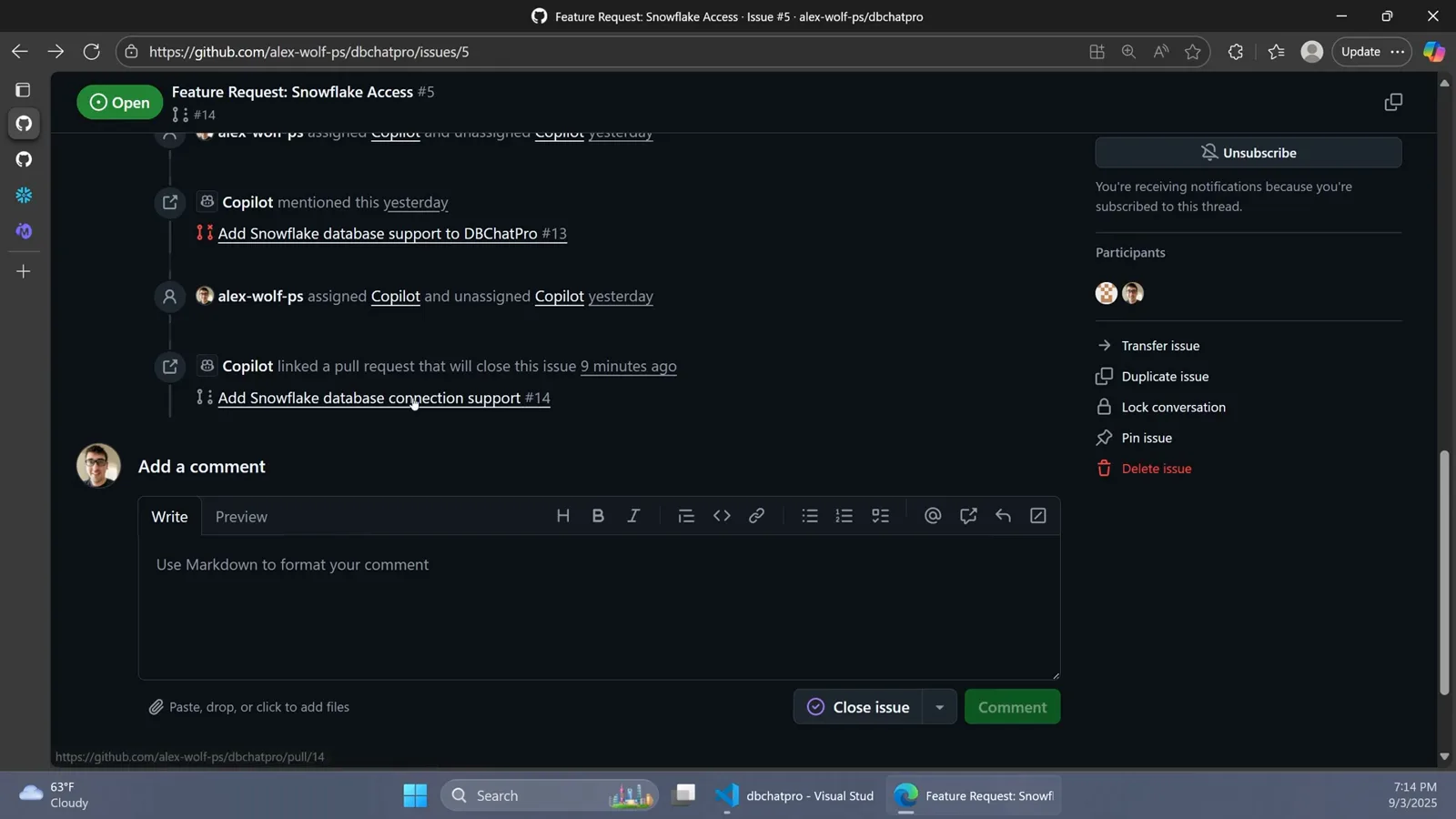
Task: Refresh the GitHub page
Action: coord(91,52)
